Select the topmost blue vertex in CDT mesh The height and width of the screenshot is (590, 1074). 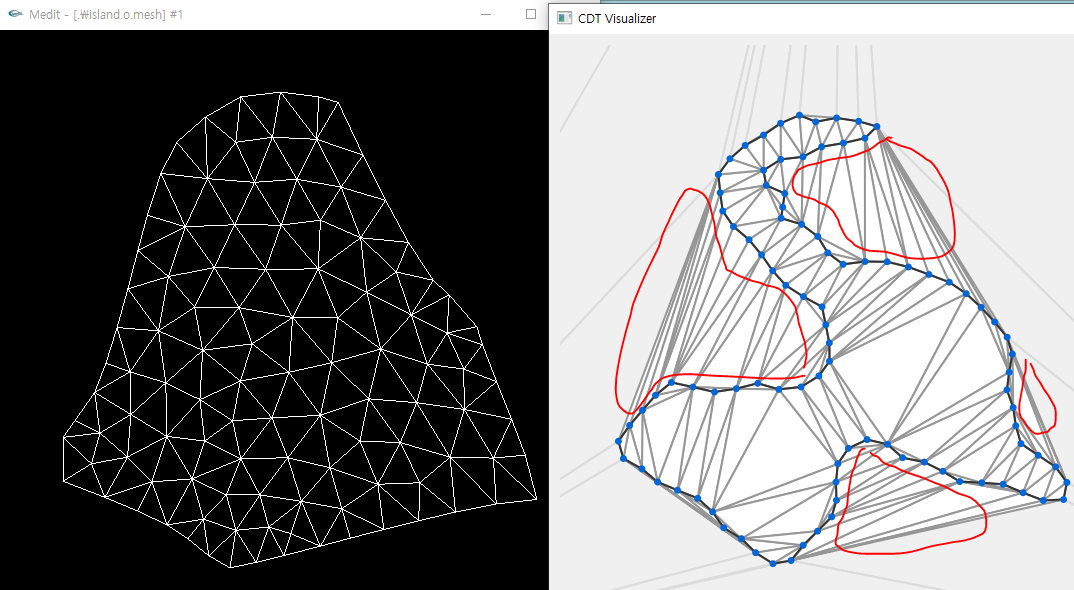[800, 115]
